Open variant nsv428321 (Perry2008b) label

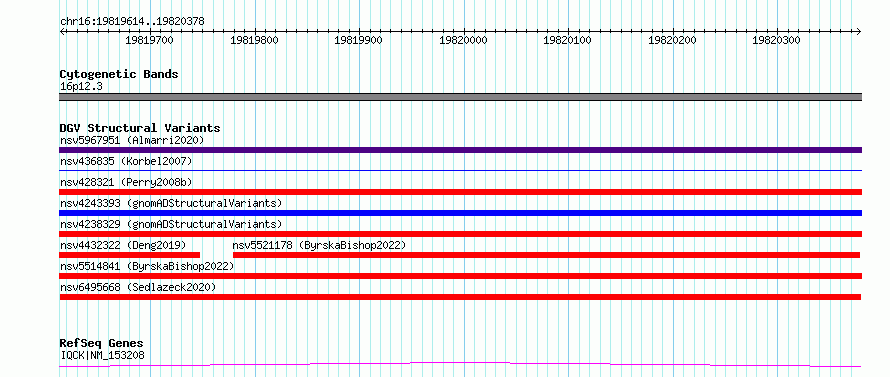pos(126,182)
